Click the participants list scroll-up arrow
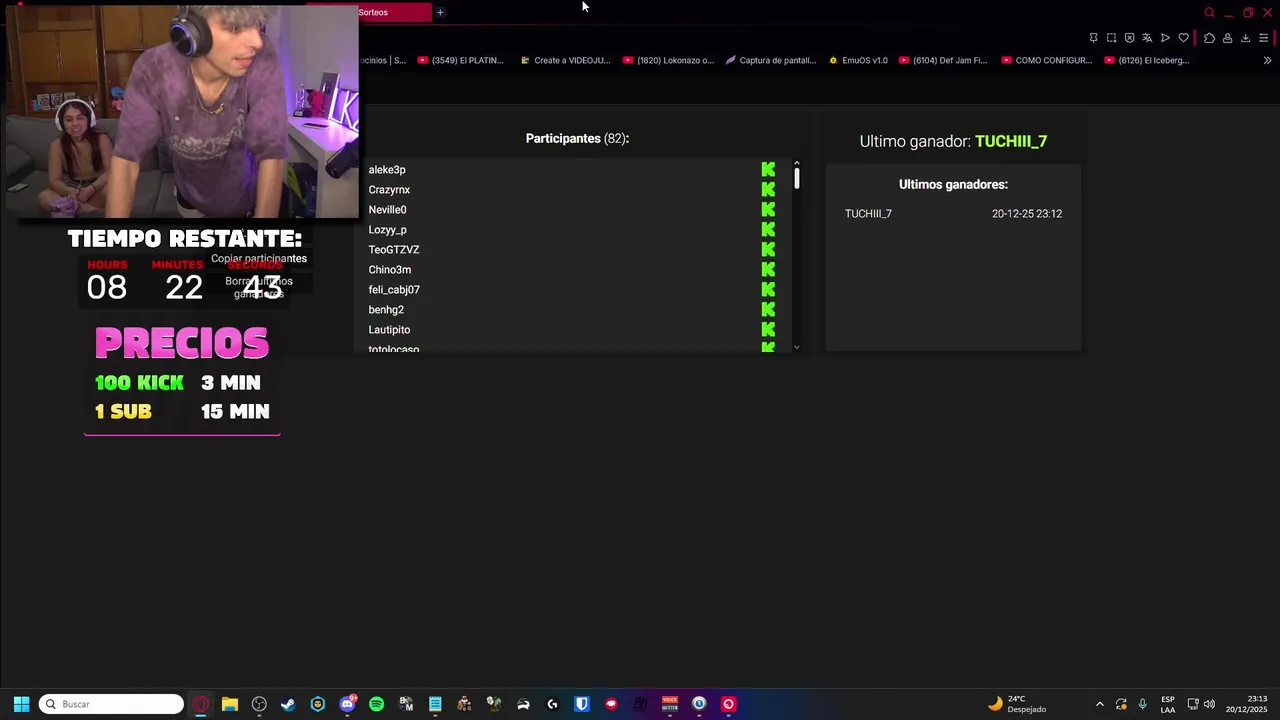This screenshot has width=1280, height=720. [x=797, y=163]
